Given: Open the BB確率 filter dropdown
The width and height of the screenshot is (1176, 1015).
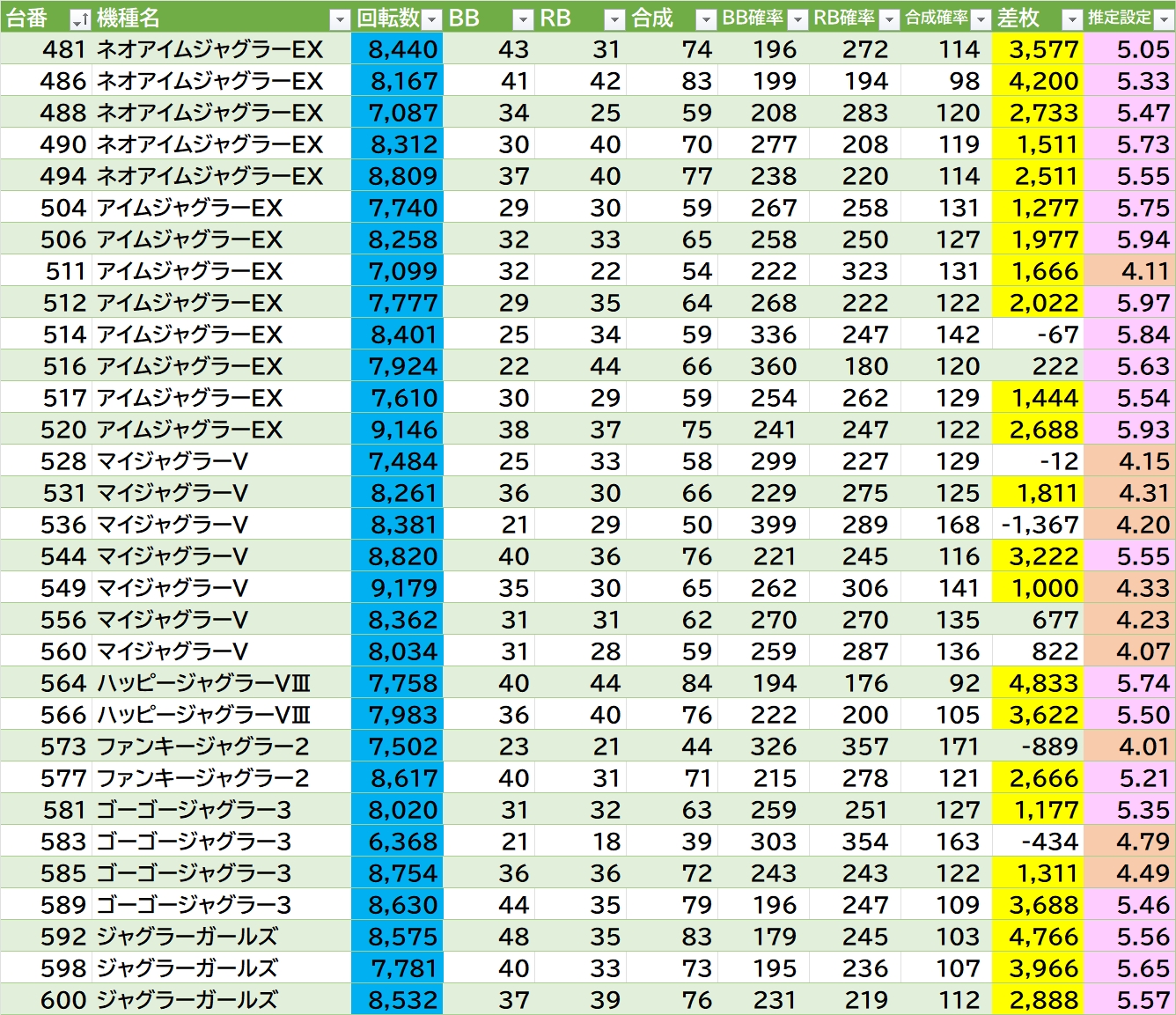Looking at the screenshot, I should click(x=797, y=19).
